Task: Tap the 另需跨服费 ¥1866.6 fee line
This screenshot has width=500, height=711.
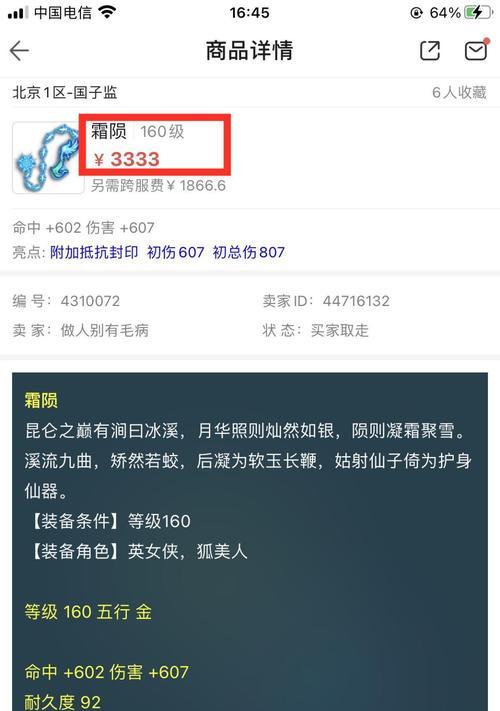Action: click(x=158, y=185)
